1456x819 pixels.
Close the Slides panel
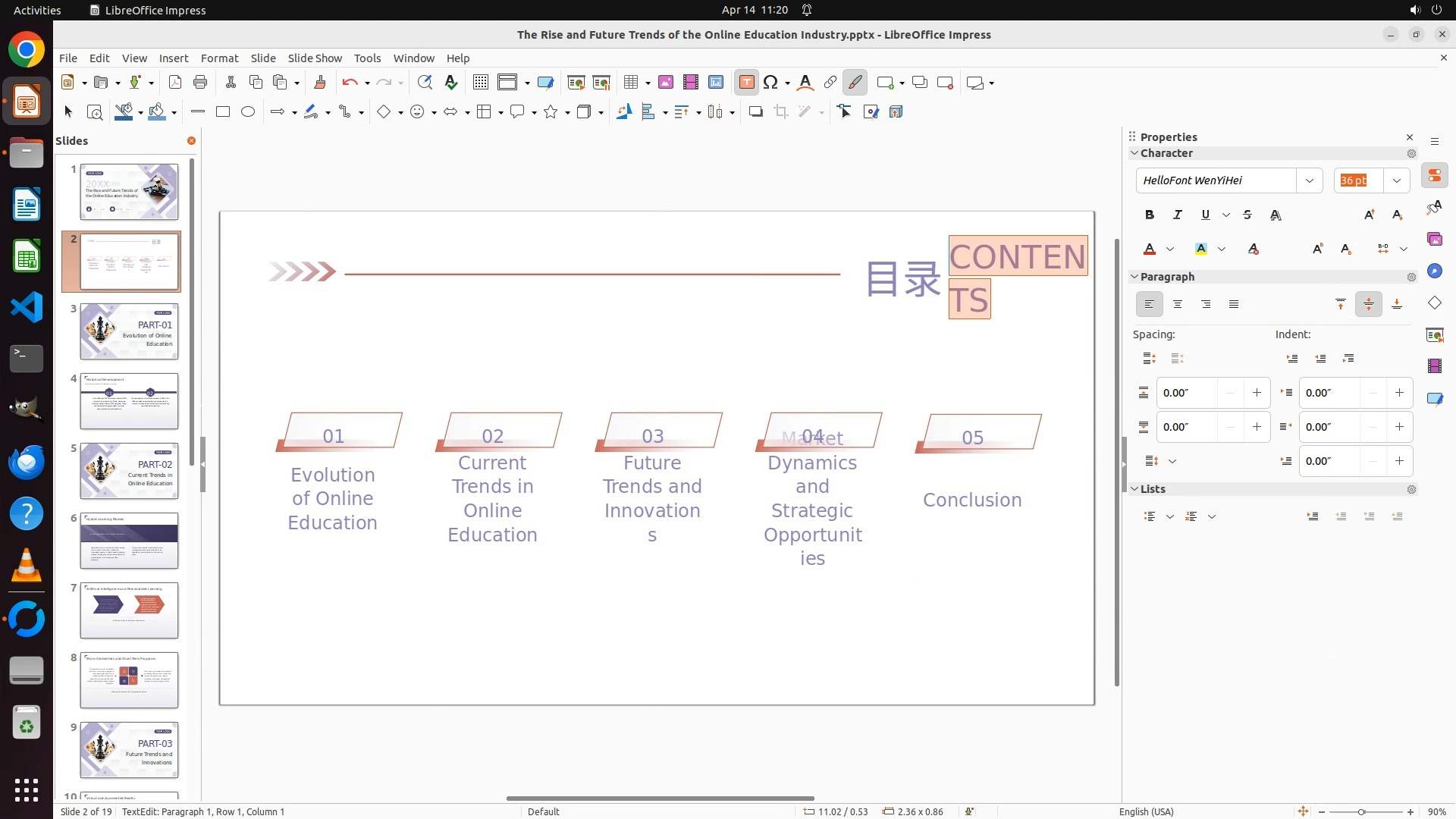coord(191,141)
